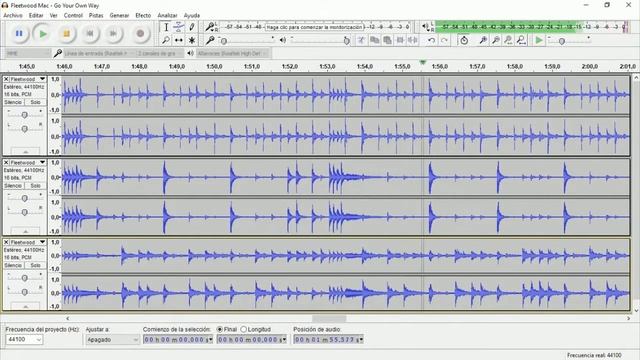This screenshot has height=360, width=640.
Task: Click the Sync-Lock clock icon
Action: coord(464,40)
